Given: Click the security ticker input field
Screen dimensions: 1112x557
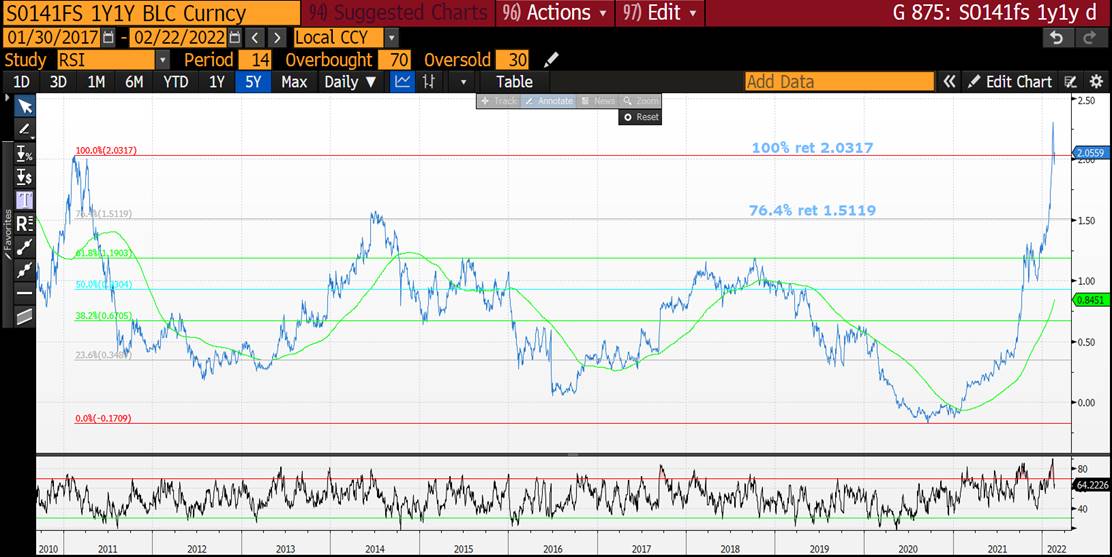Looking at the screenshot, I should coord(151,13).
